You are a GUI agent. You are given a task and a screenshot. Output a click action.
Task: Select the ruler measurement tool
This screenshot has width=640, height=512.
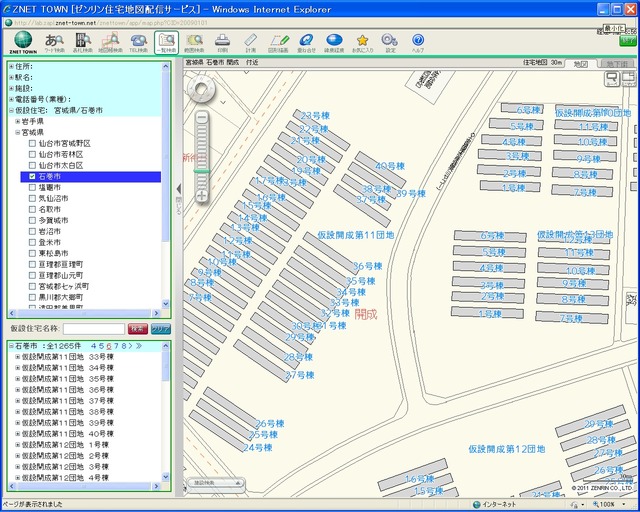(250, 42)
